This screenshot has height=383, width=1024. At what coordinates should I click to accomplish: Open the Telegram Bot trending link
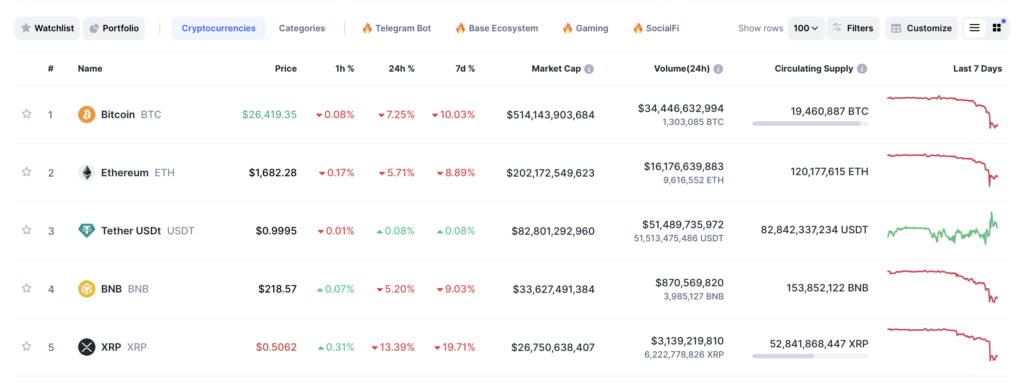[x=396, y=28]
